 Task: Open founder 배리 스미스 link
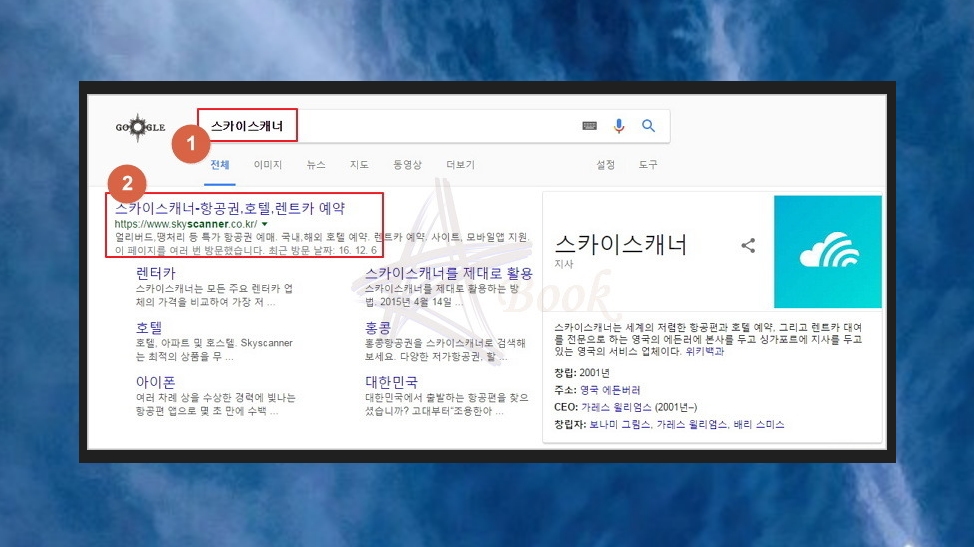(758, 425)
